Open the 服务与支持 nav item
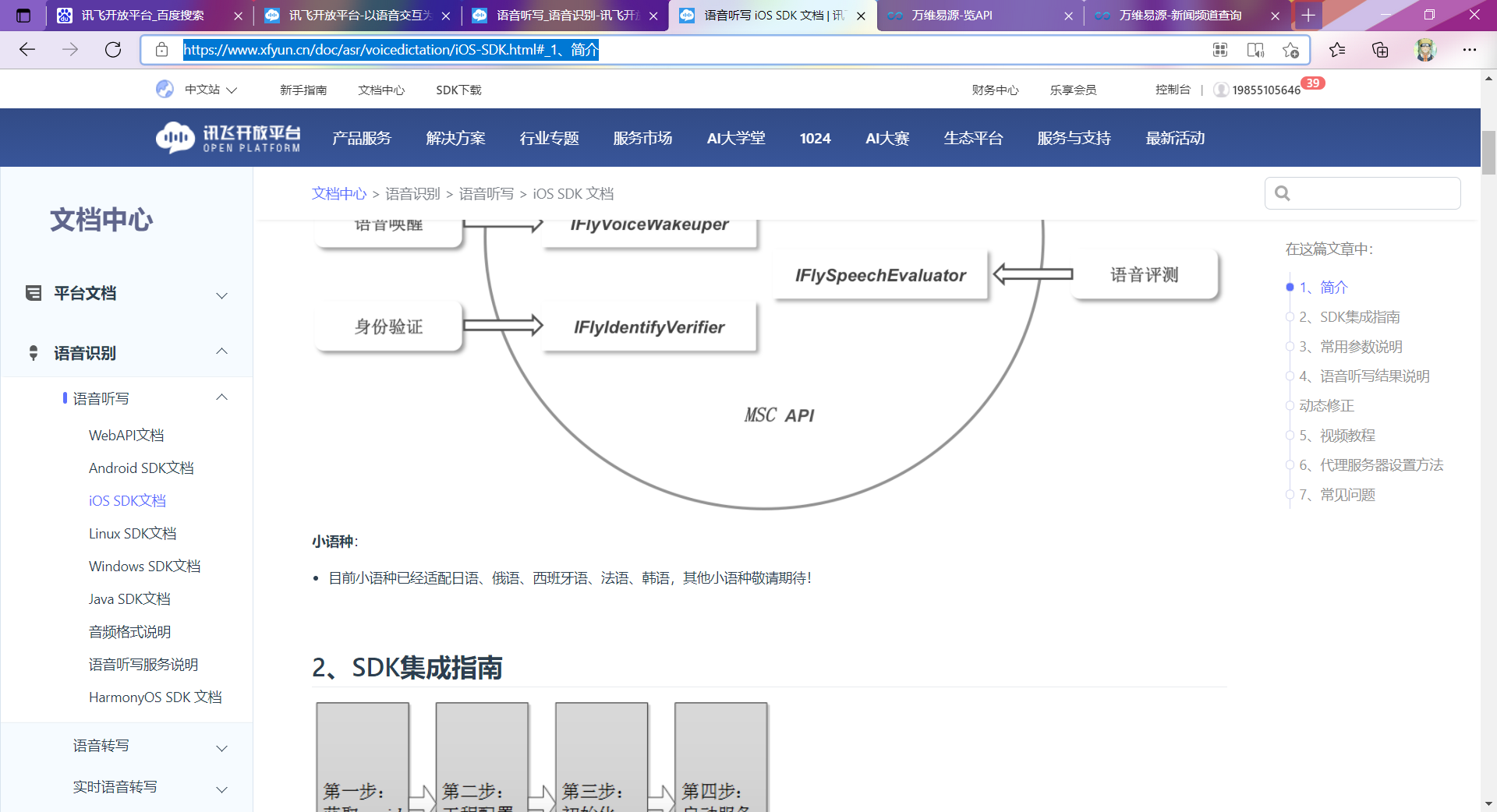1497x812 pixels. tap(1074, 138)
